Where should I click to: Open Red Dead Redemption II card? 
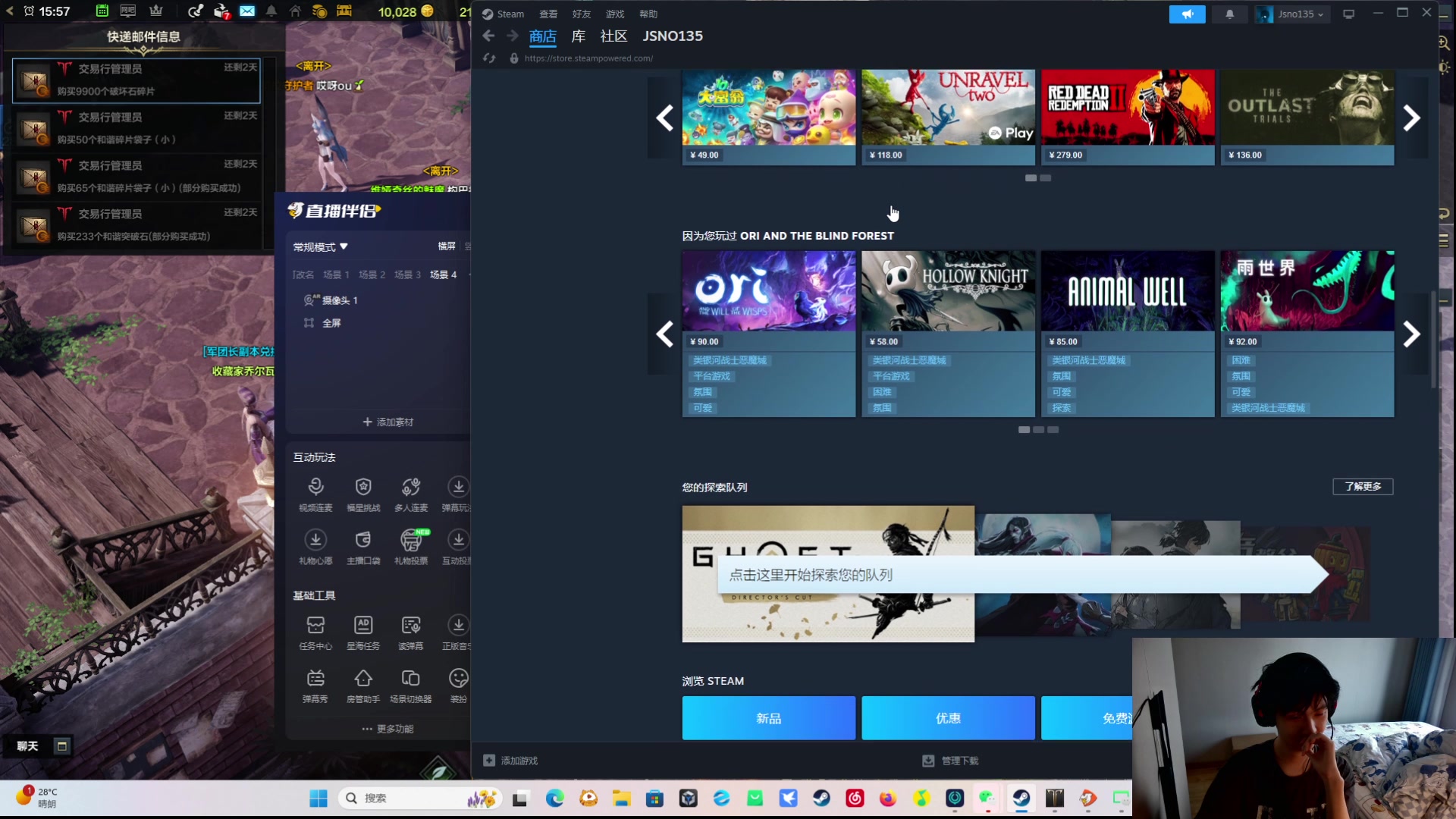point(1128,117)
